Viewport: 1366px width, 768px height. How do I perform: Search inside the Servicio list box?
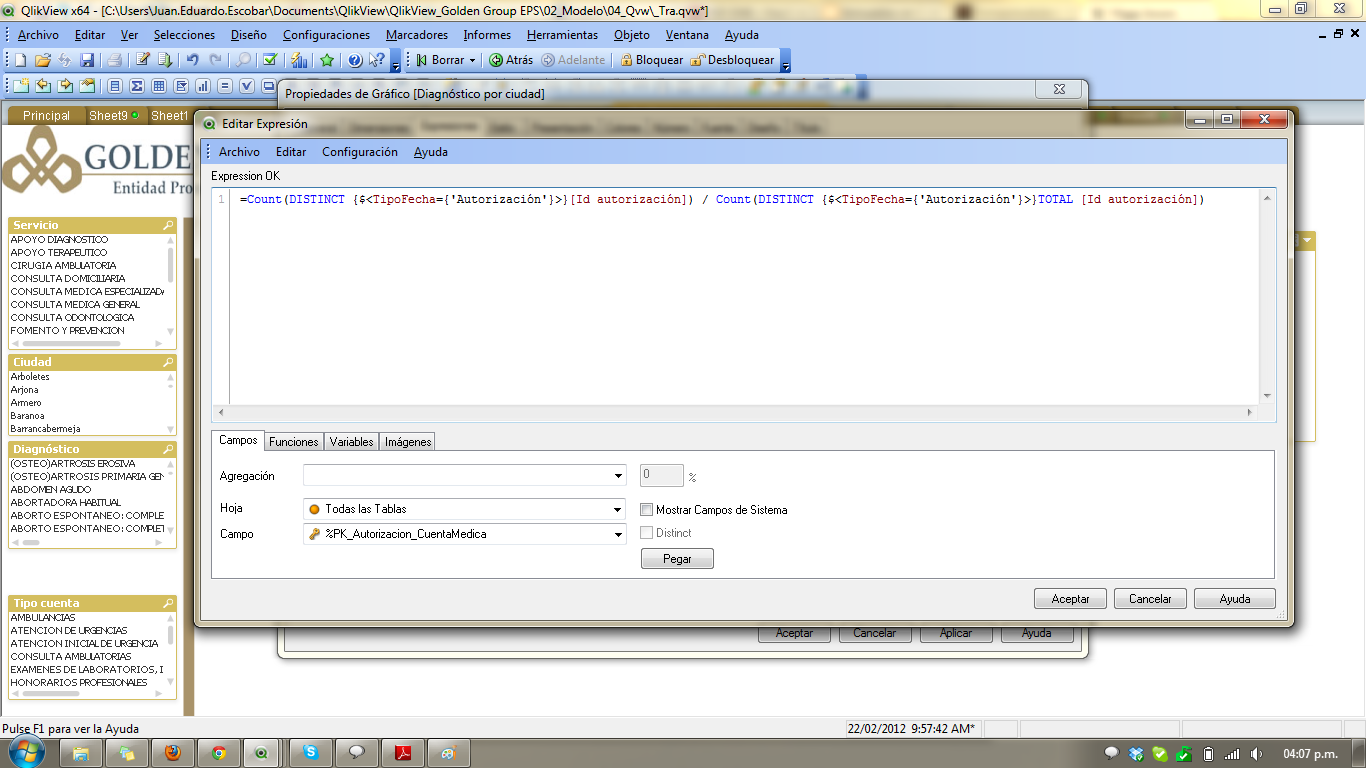169,225
